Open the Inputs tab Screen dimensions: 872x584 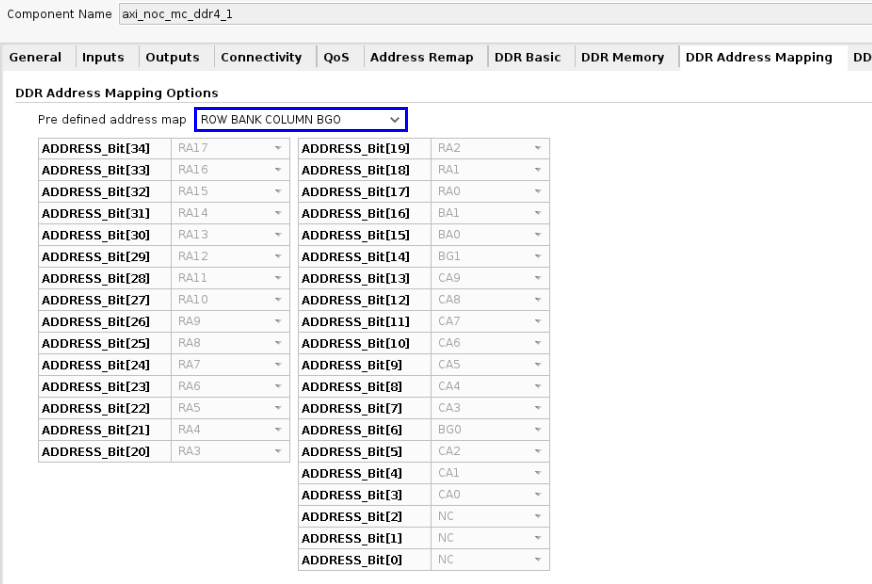(x=103, y=58)
